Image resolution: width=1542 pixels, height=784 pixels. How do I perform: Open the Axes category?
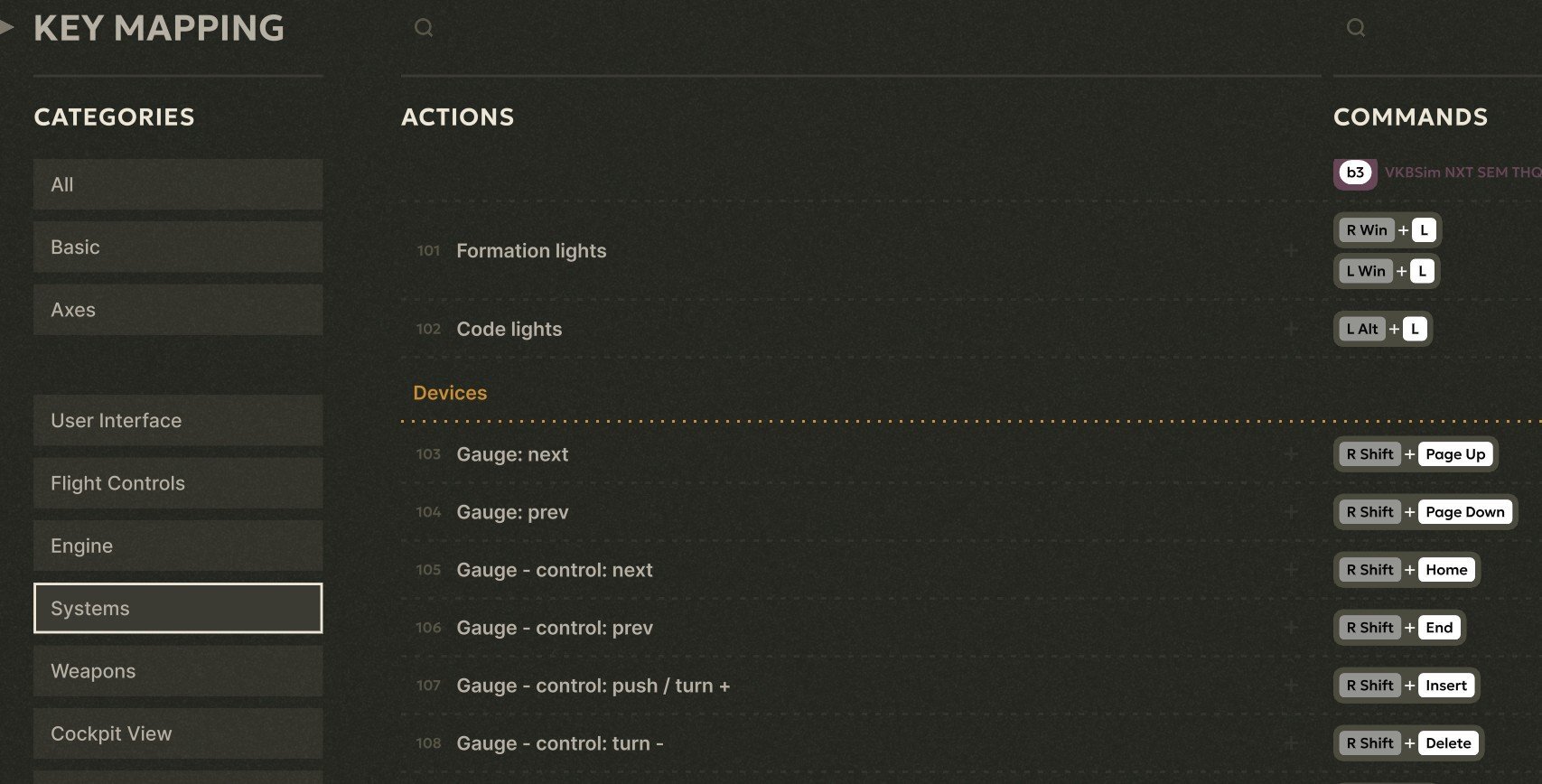[x=178, y=310]
